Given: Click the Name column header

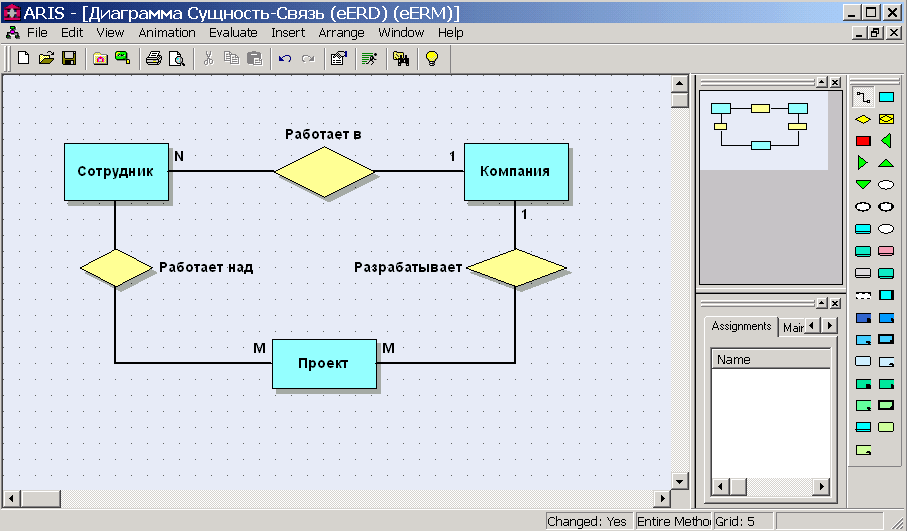Looking at the screenshot, I should click(x=770, y=359).
